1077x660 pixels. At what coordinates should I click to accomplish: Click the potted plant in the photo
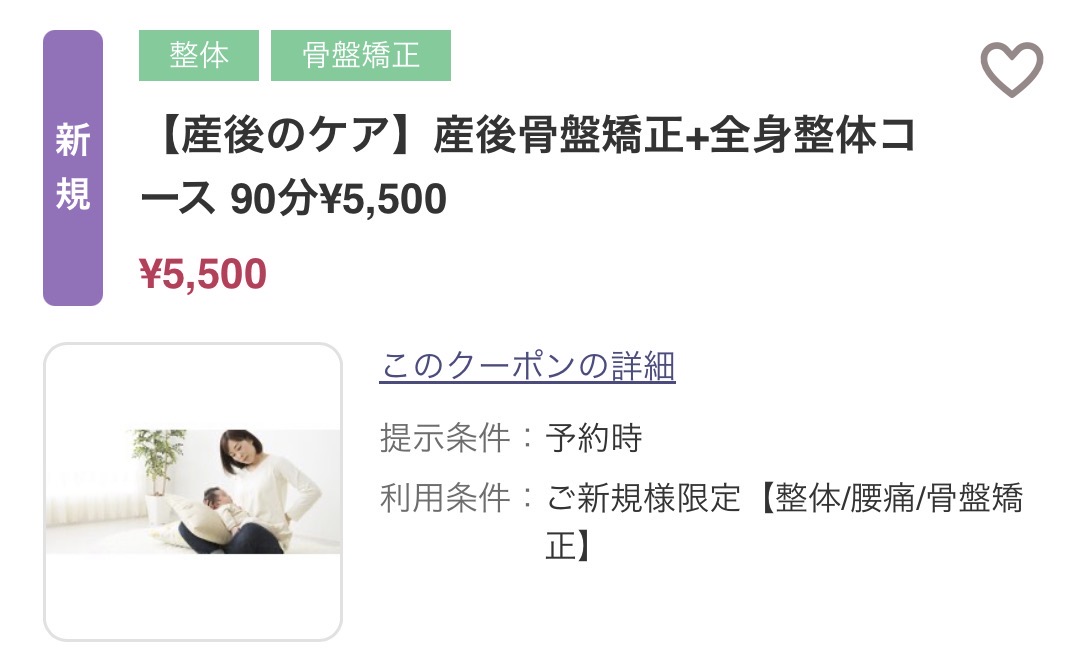160,460
